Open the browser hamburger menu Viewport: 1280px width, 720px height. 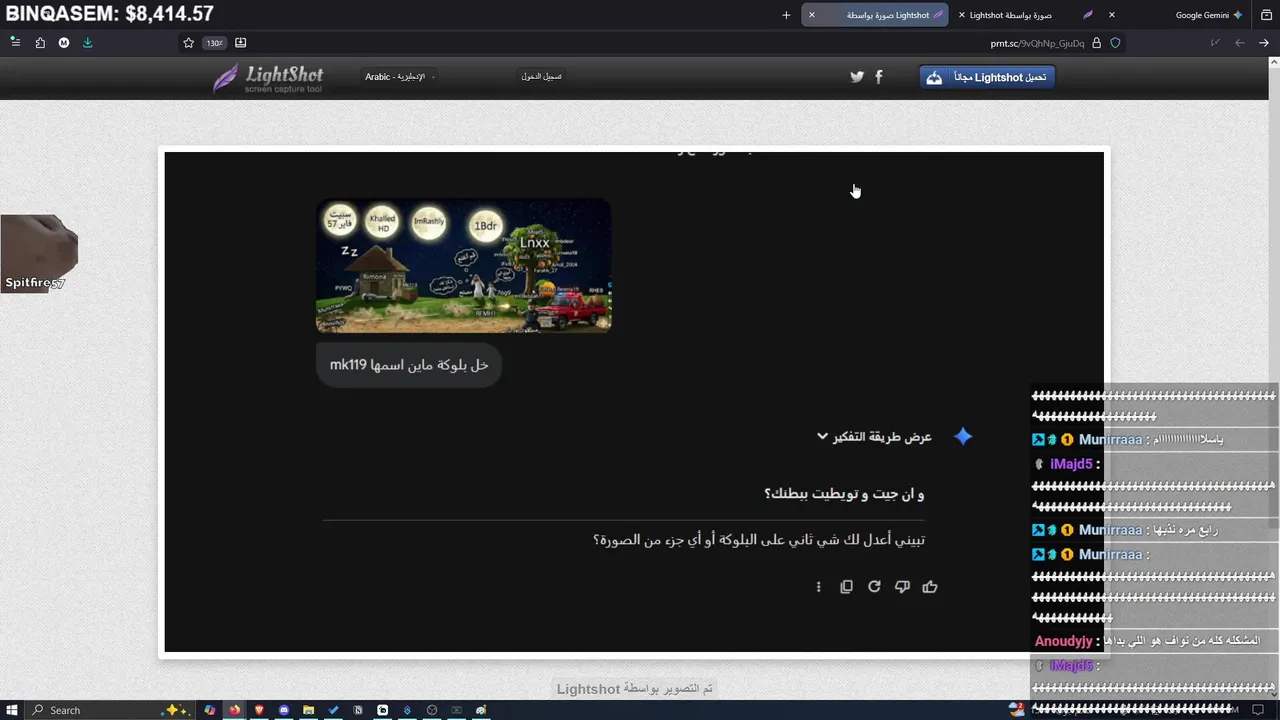point(15,43)
